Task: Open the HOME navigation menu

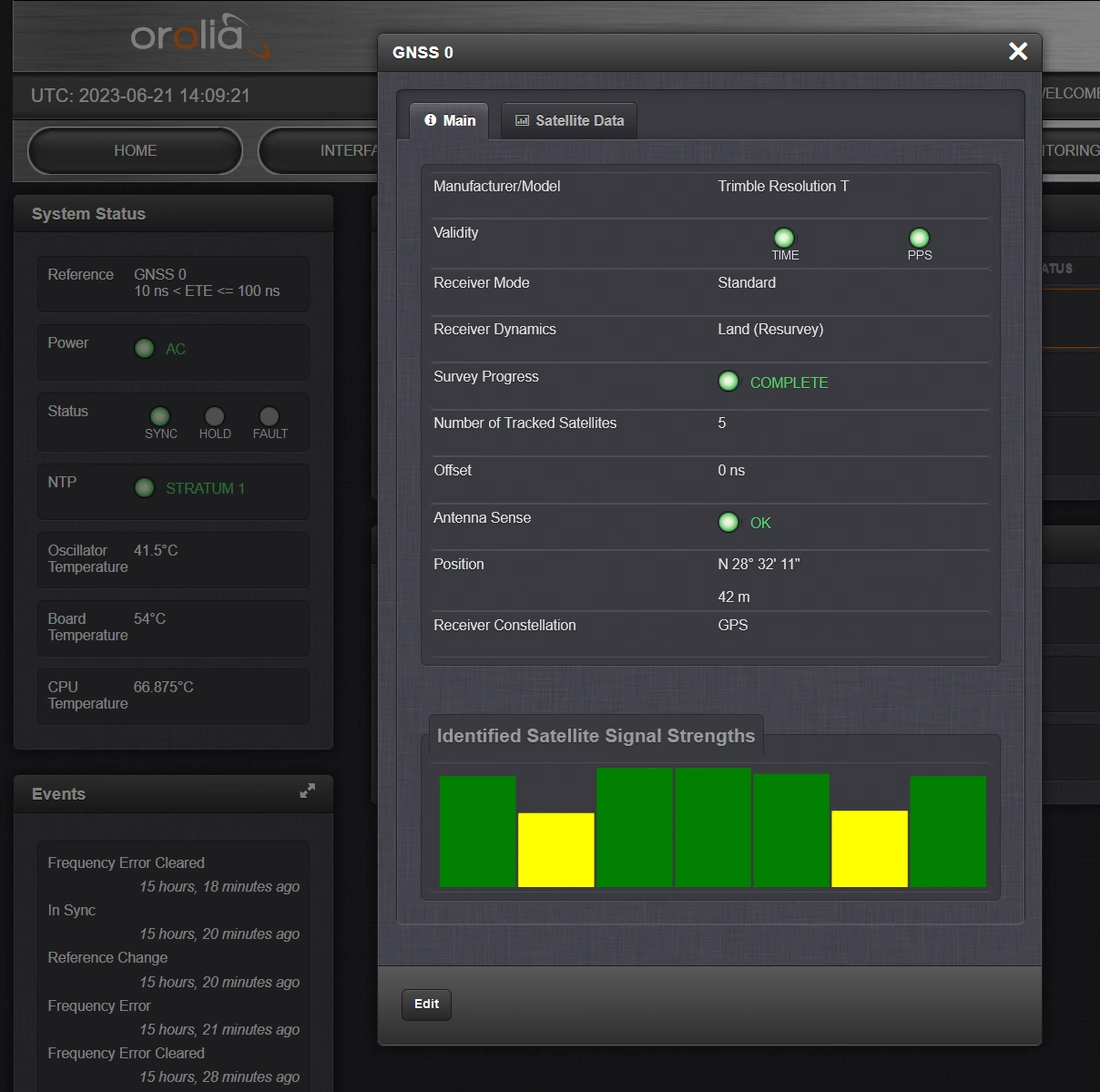Action: pyautogui.click(x=135, y=151)
